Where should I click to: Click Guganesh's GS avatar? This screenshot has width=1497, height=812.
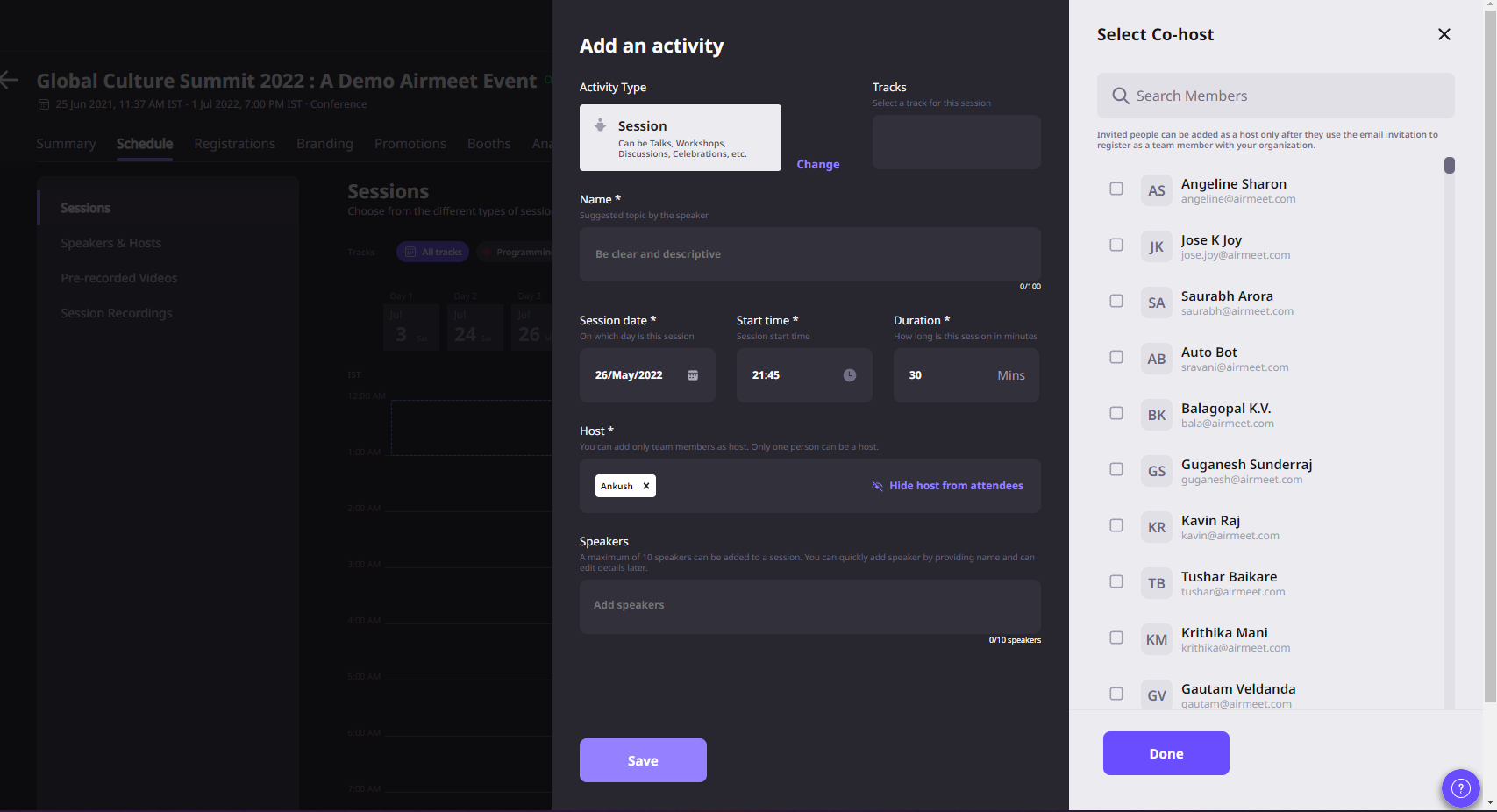tap(1157, 471)
